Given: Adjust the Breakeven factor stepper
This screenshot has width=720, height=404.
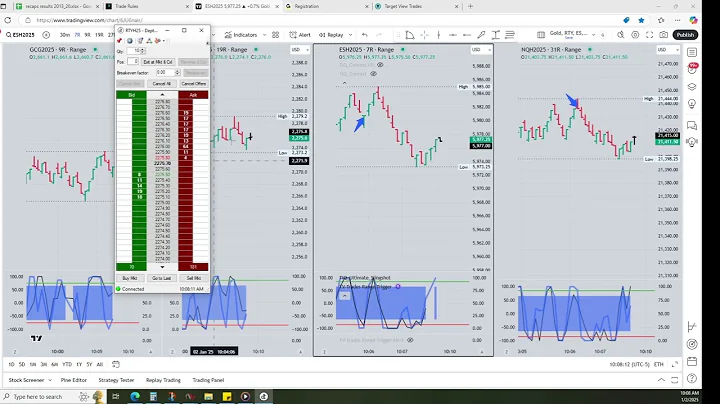Looking at the screenshot, I should (x=177, y=73).
